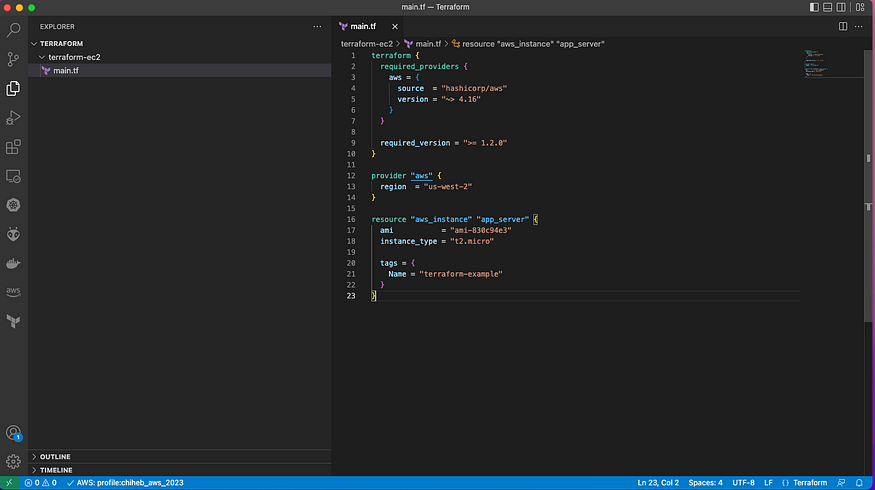The image size is (875, 490).
Task: Open the Docker panel from activity bar
Action: pyautogui.click(x=13, y=263)
